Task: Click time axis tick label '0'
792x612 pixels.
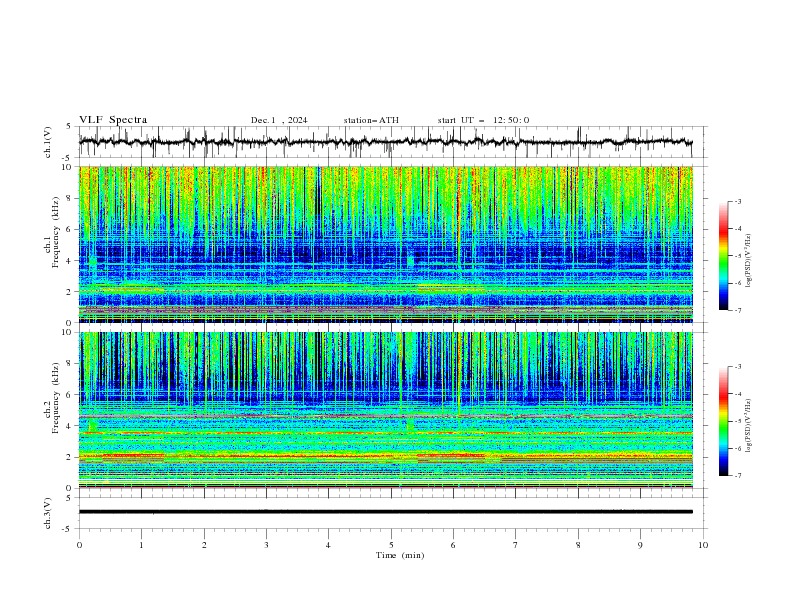Action: point(79,545)
